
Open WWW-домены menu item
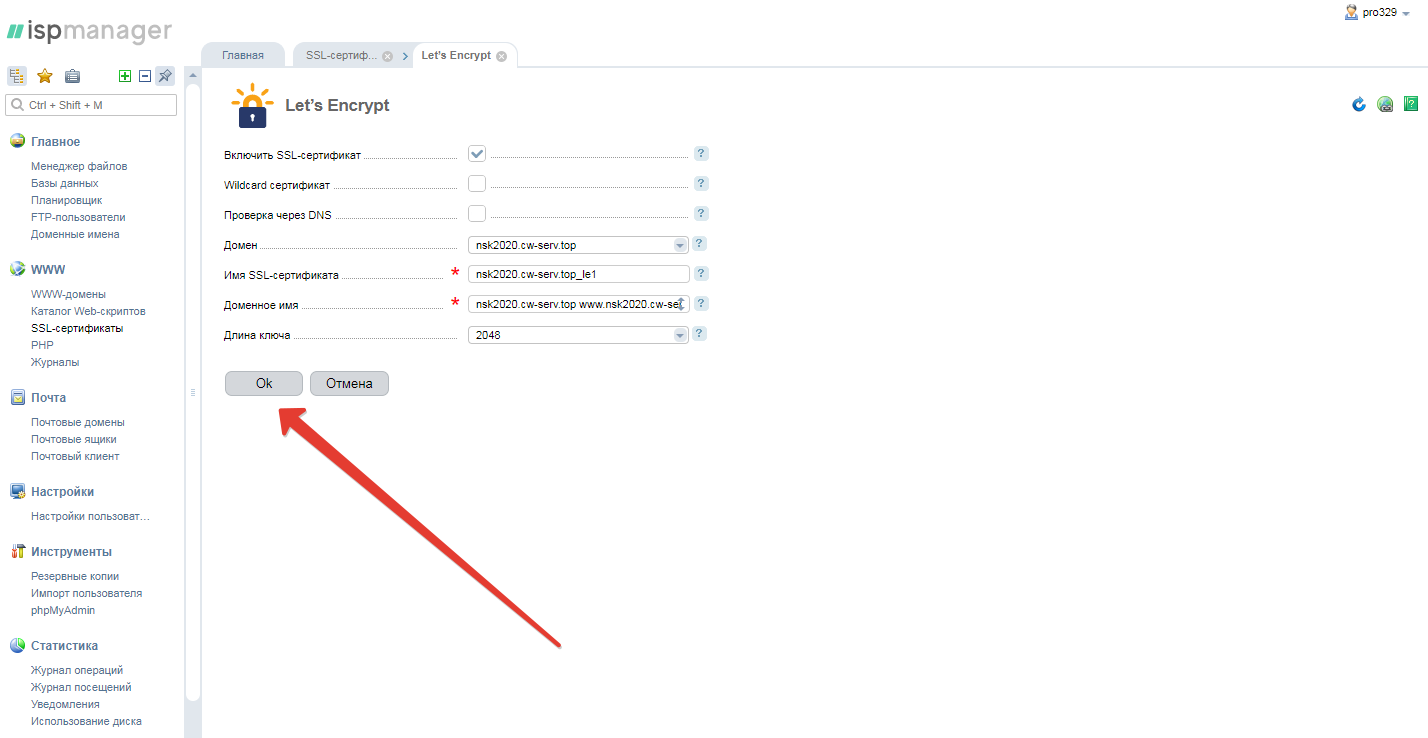pos(69,294)
